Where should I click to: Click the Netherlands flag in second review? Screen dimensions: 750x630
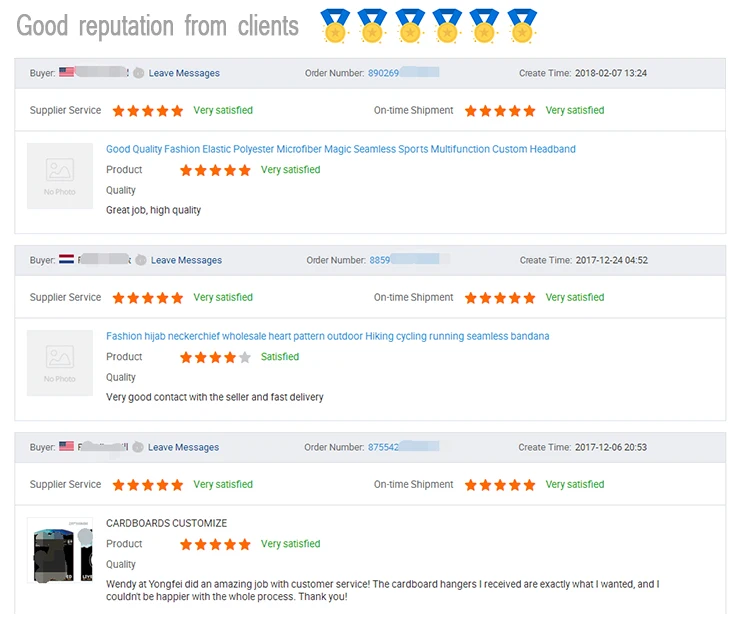click(68, 260)
